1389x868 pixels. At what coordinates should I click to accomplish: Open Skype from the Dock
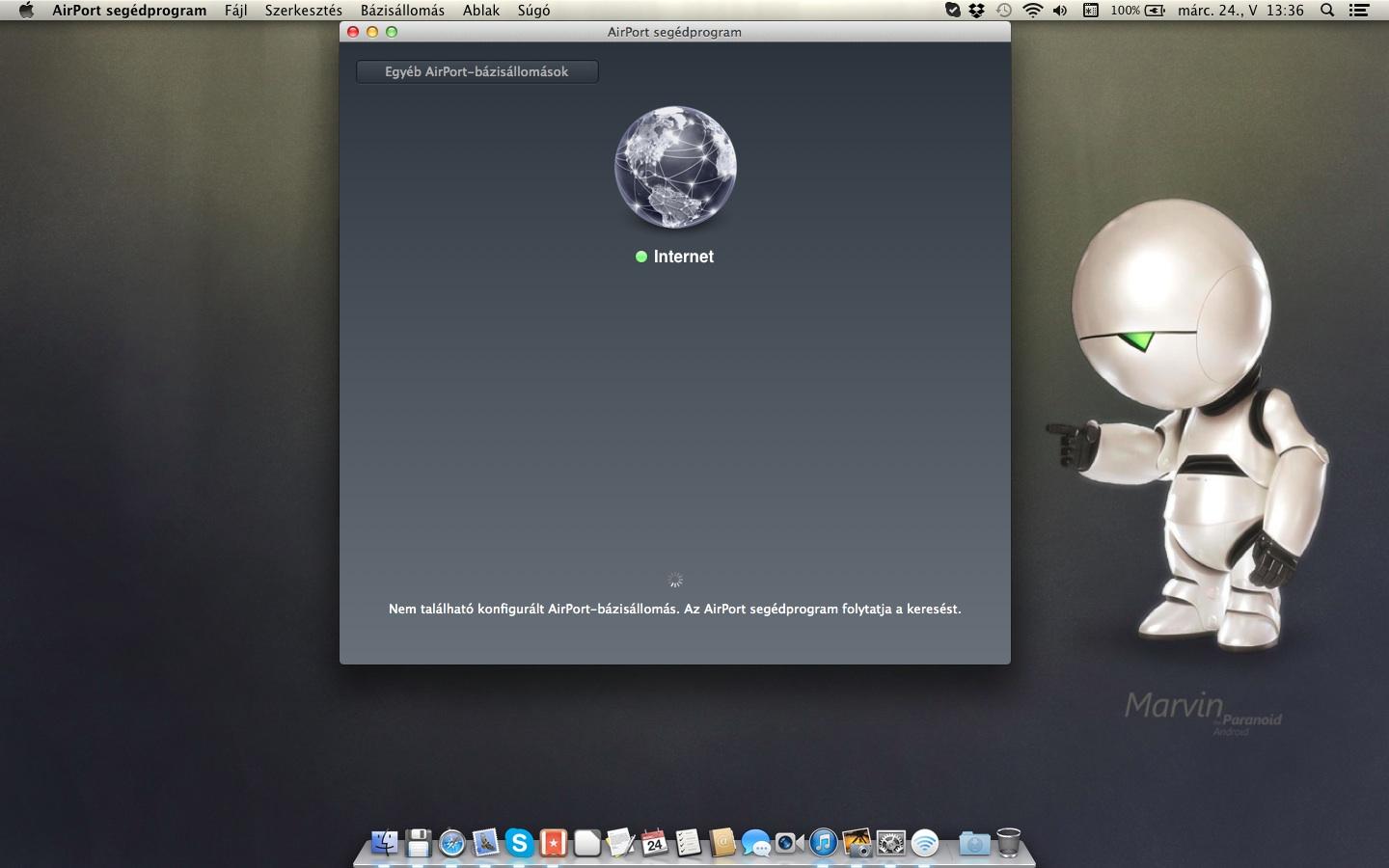(519, 843)
